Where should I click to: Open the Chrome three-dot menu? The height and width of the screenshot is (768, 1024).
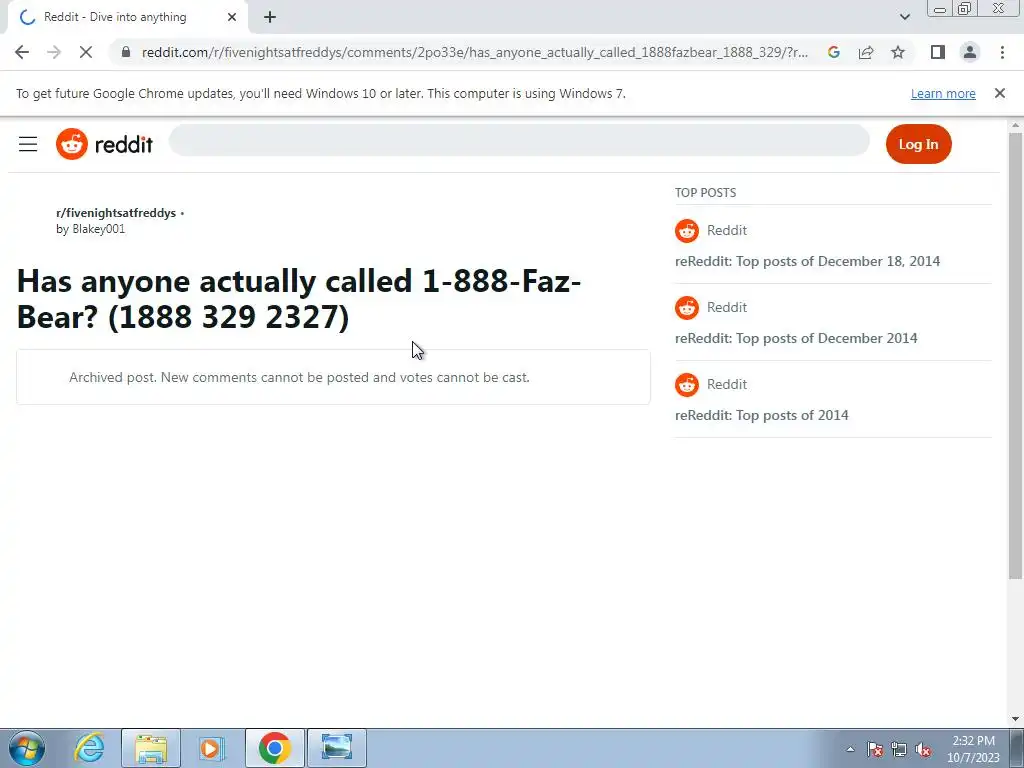(x=1002, y=52)
